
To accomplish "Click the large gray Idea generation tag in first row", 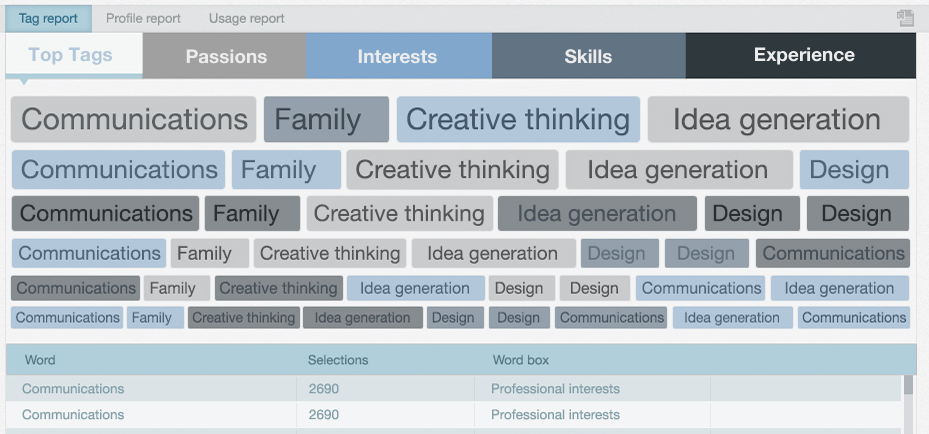I will coord(778,119).
